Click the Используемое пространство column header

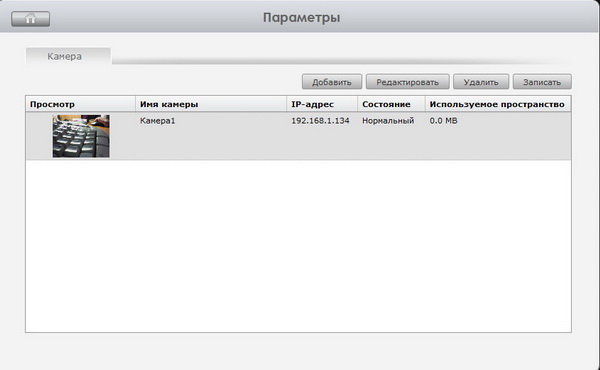[498, 104]
